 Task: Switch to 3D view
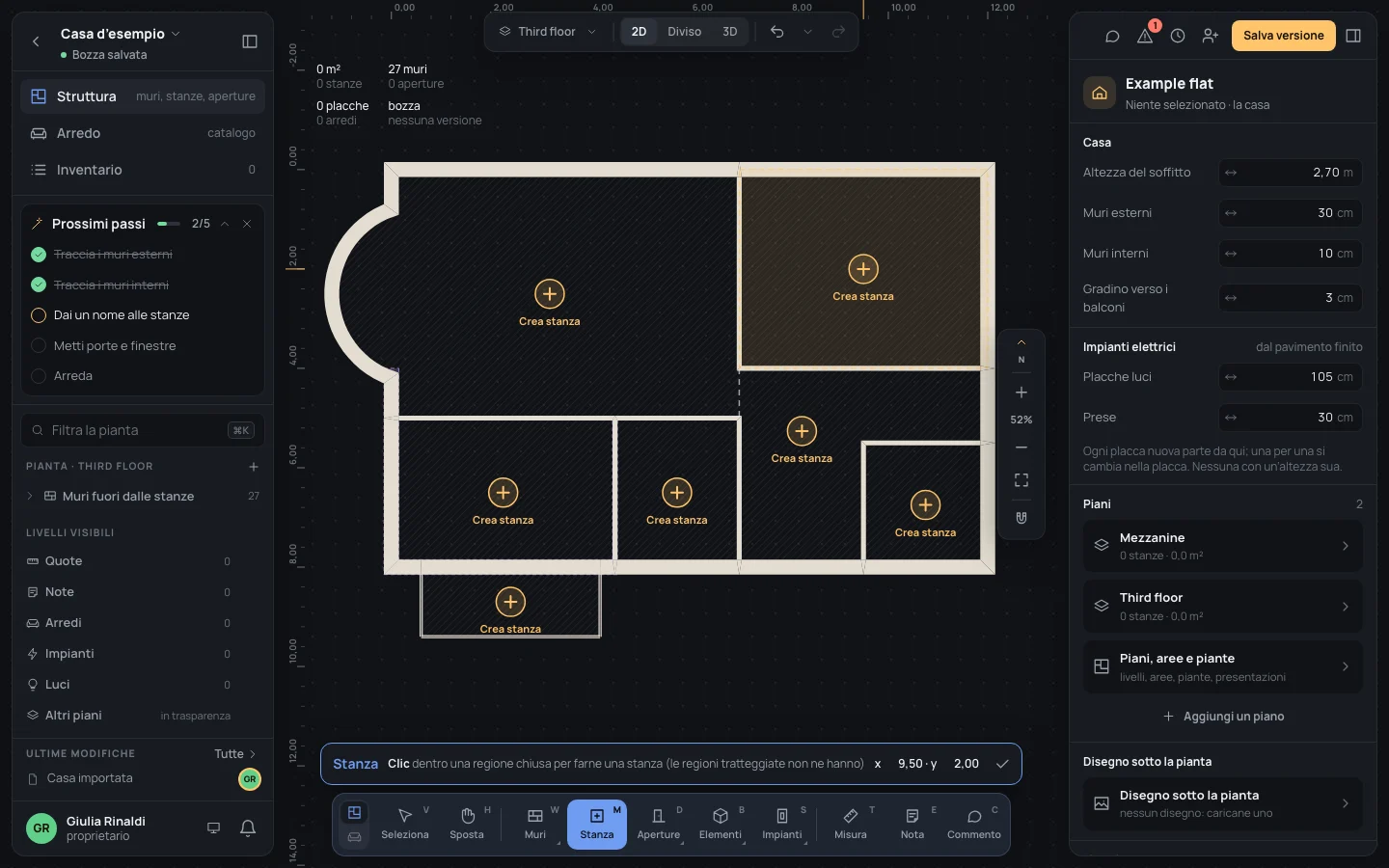point(730,32)
